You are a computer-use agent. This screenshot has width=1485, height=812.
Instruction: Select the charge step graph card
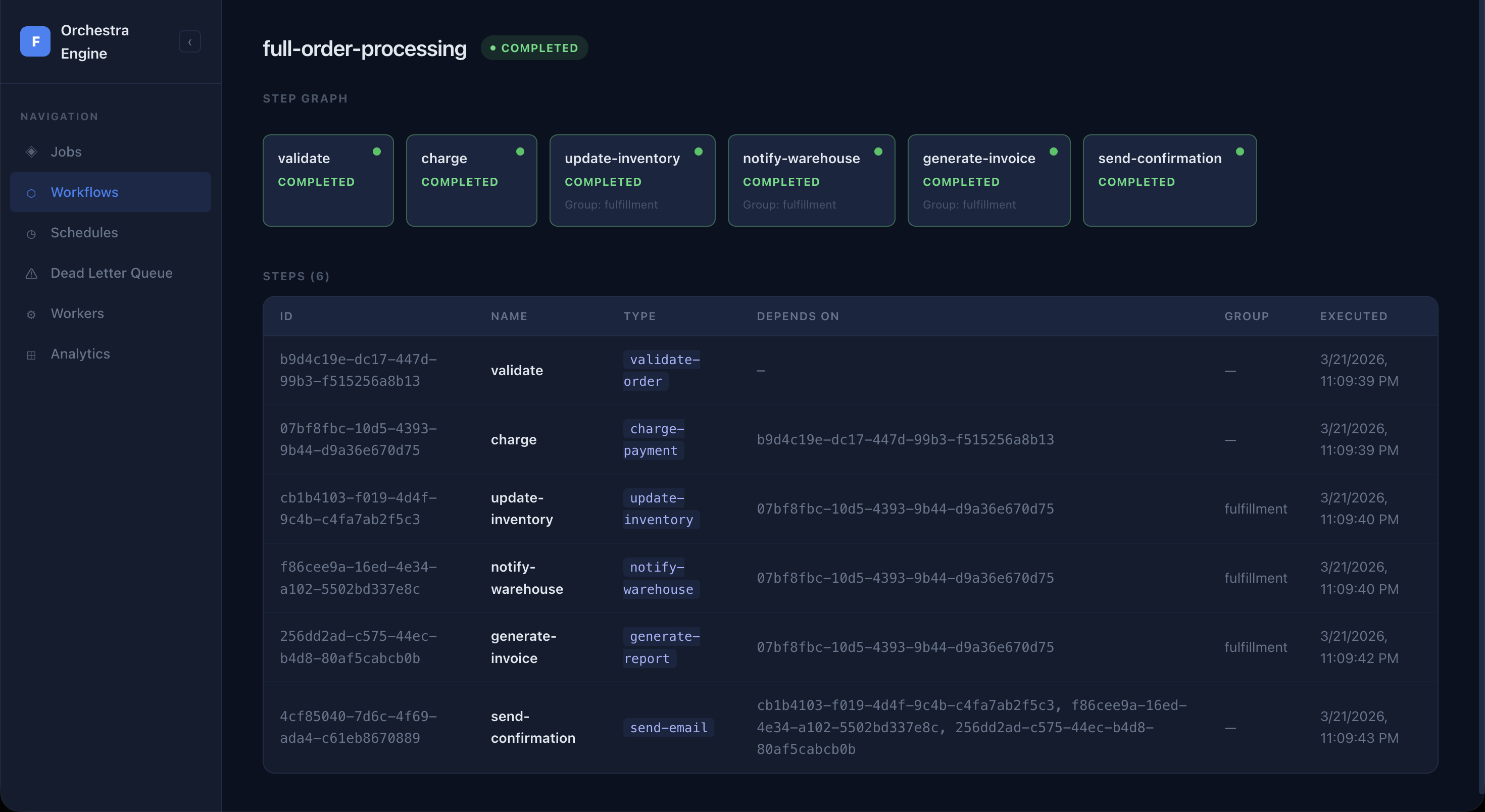[471, 180]
